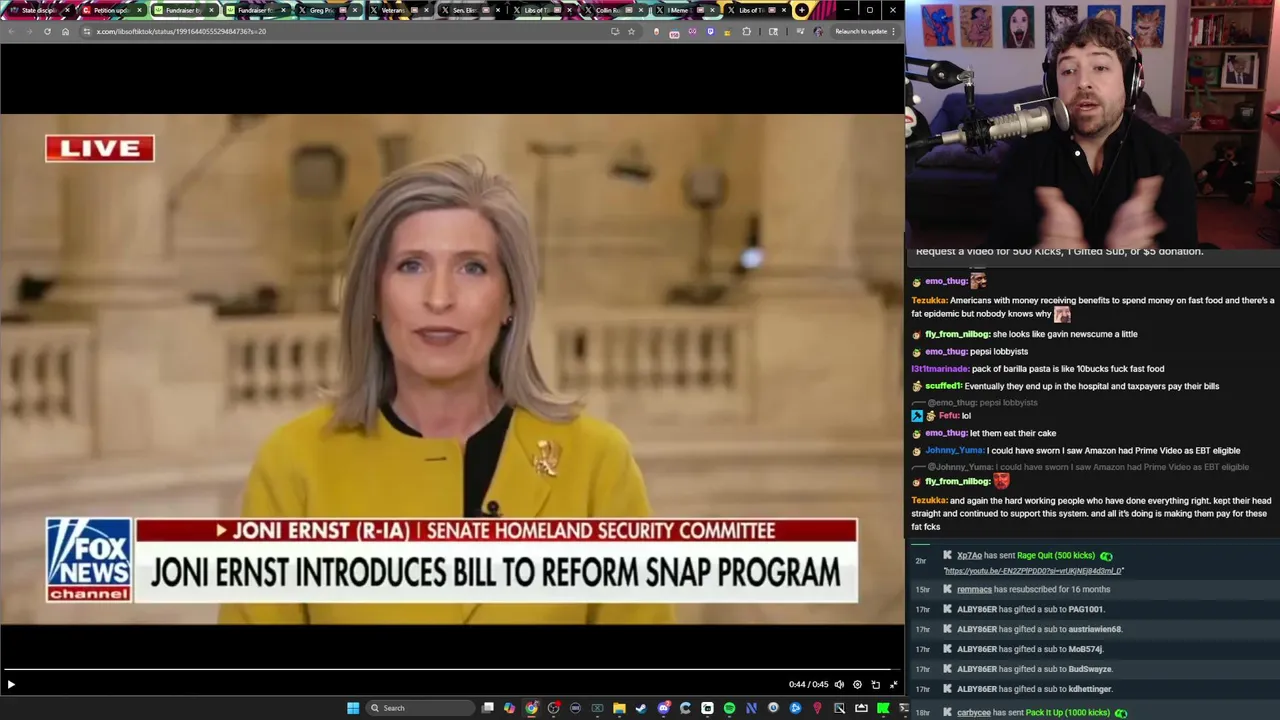This screenshot has height=720, width=1280.
Task: Open a new browser tab
Action: click(802, 10)
